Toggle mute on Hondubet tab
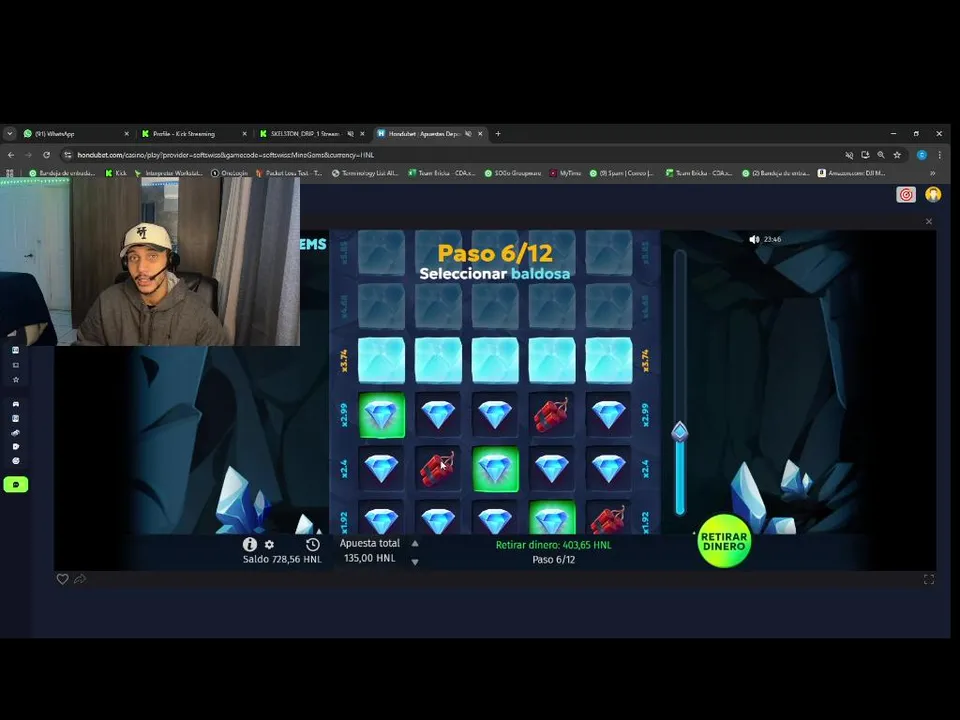This screenshot has height=720, width=960. 468,133
